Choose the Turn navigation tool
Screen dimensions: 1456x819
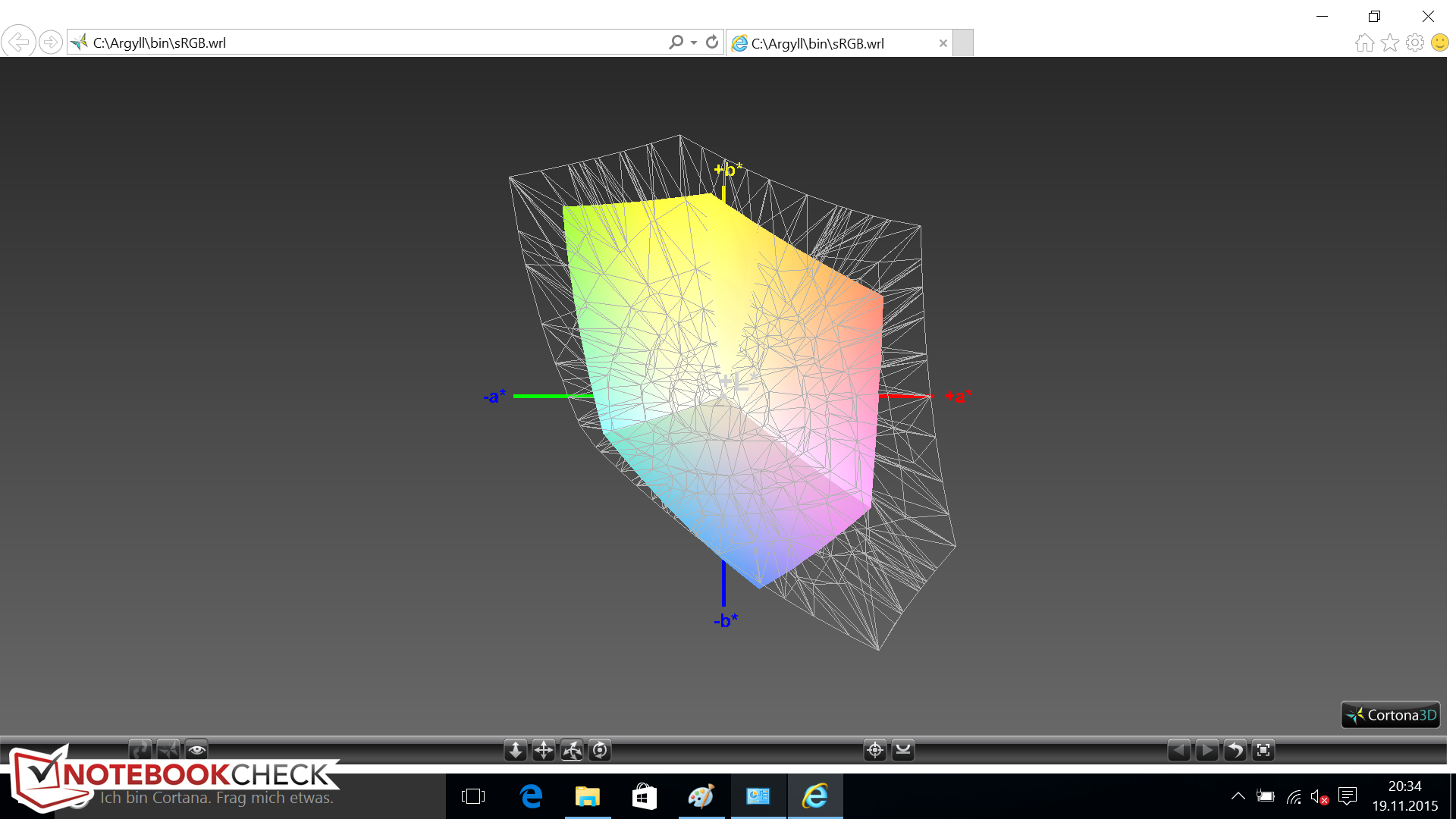tap(572, 750)
